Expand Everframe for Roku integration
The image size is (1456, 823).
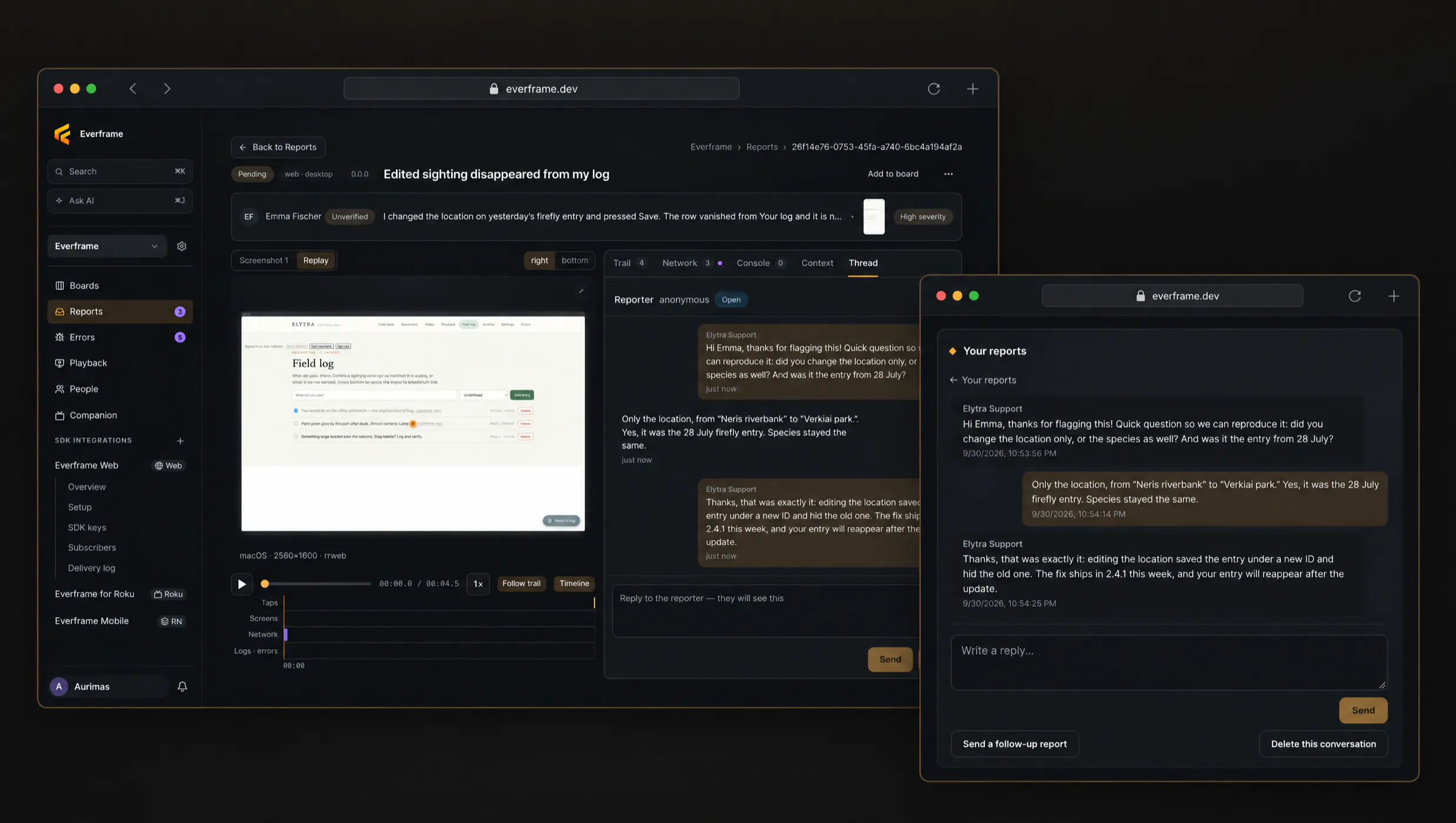tap(95, 594)
